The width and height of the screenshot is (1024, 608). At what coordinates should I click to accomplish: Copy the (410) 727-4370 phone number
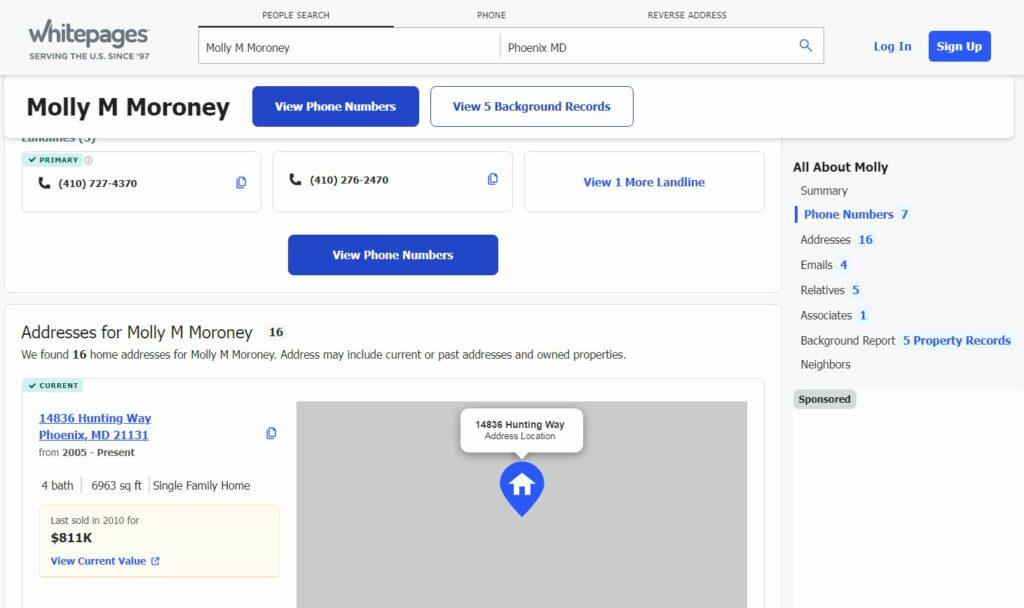(241, 183)
